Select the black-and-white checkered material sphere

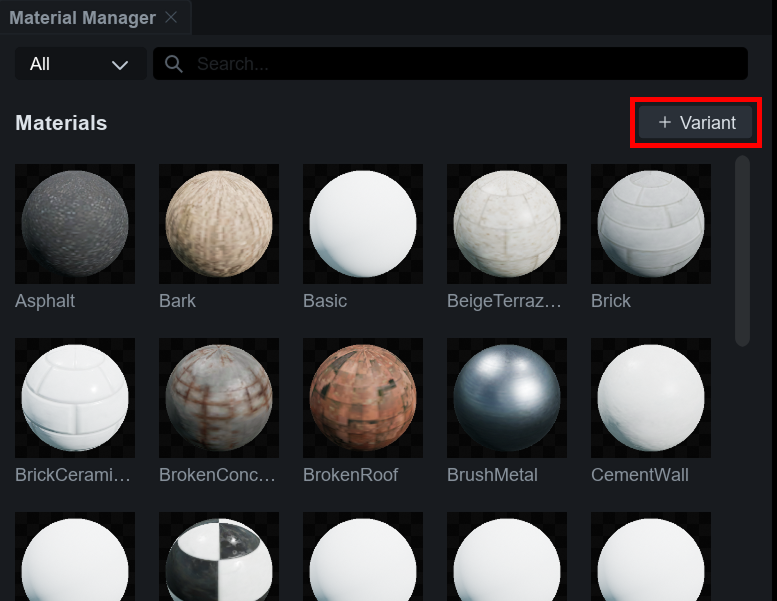(x=219, y=560)
